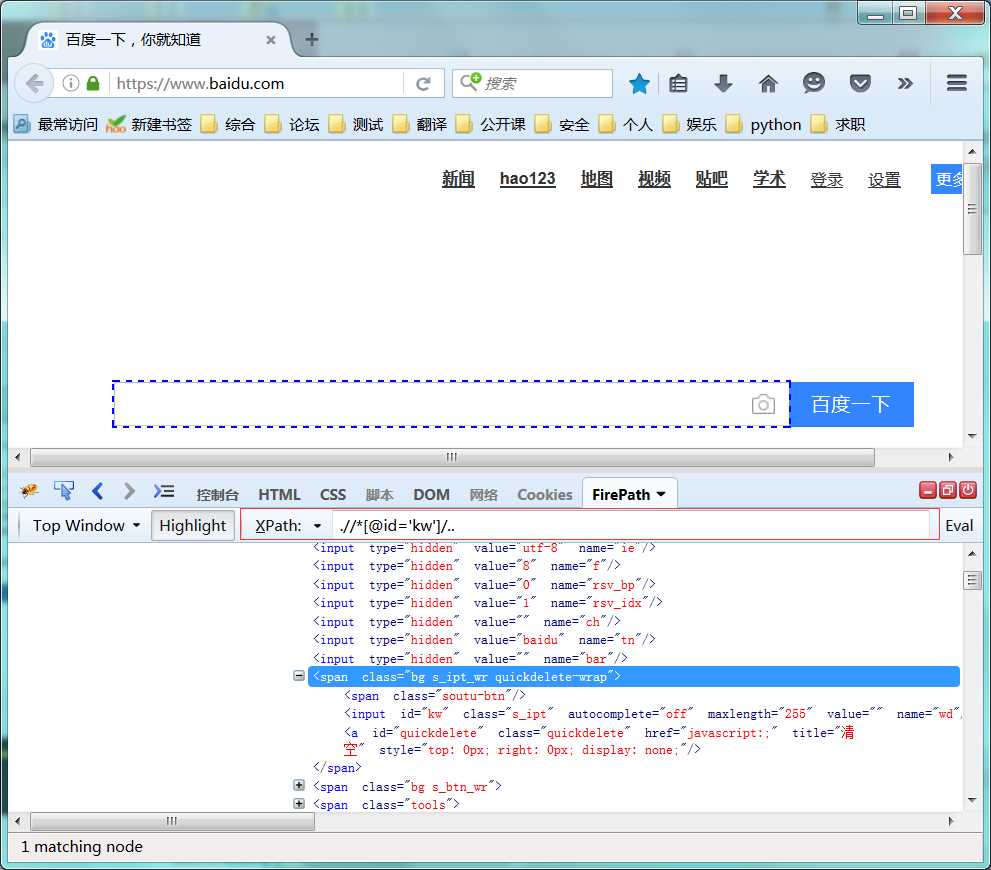Open the Pocket icon
The width and height of the screenshot is (991, 870).
[x=860, y=83]
